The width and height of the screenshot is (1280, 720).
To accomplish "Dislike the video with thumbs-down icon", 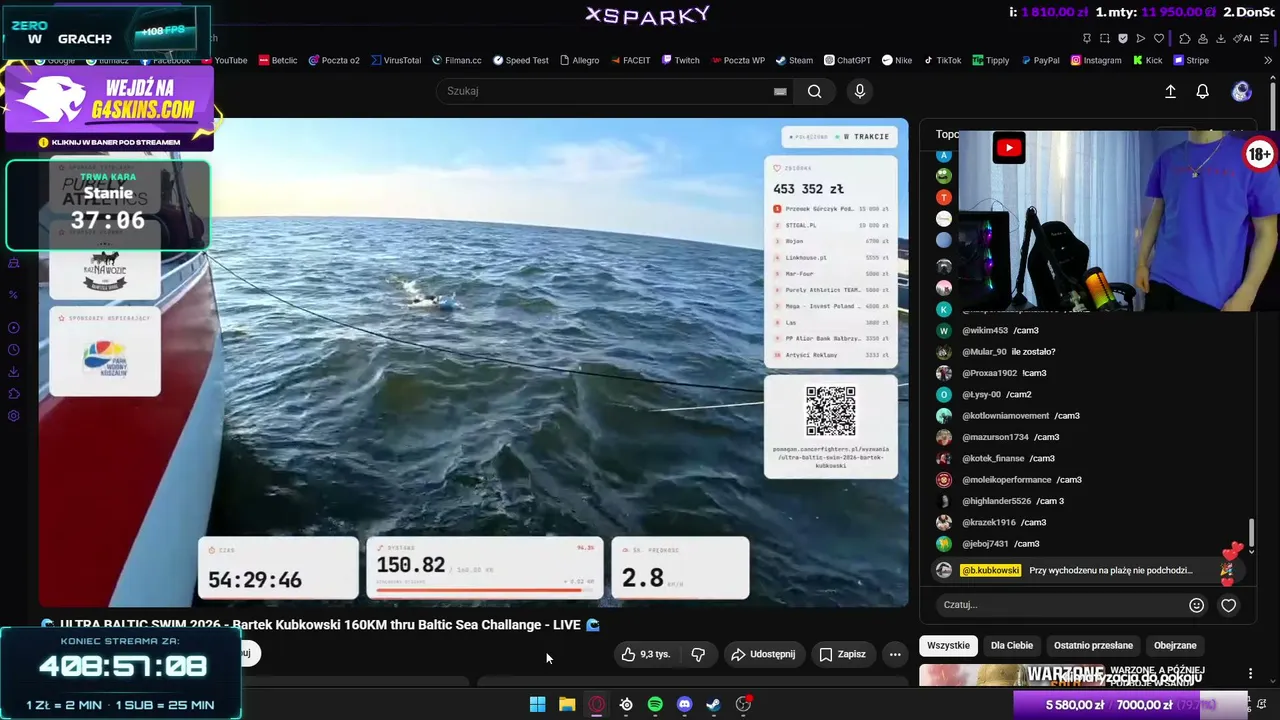I will tap(698, 654).
